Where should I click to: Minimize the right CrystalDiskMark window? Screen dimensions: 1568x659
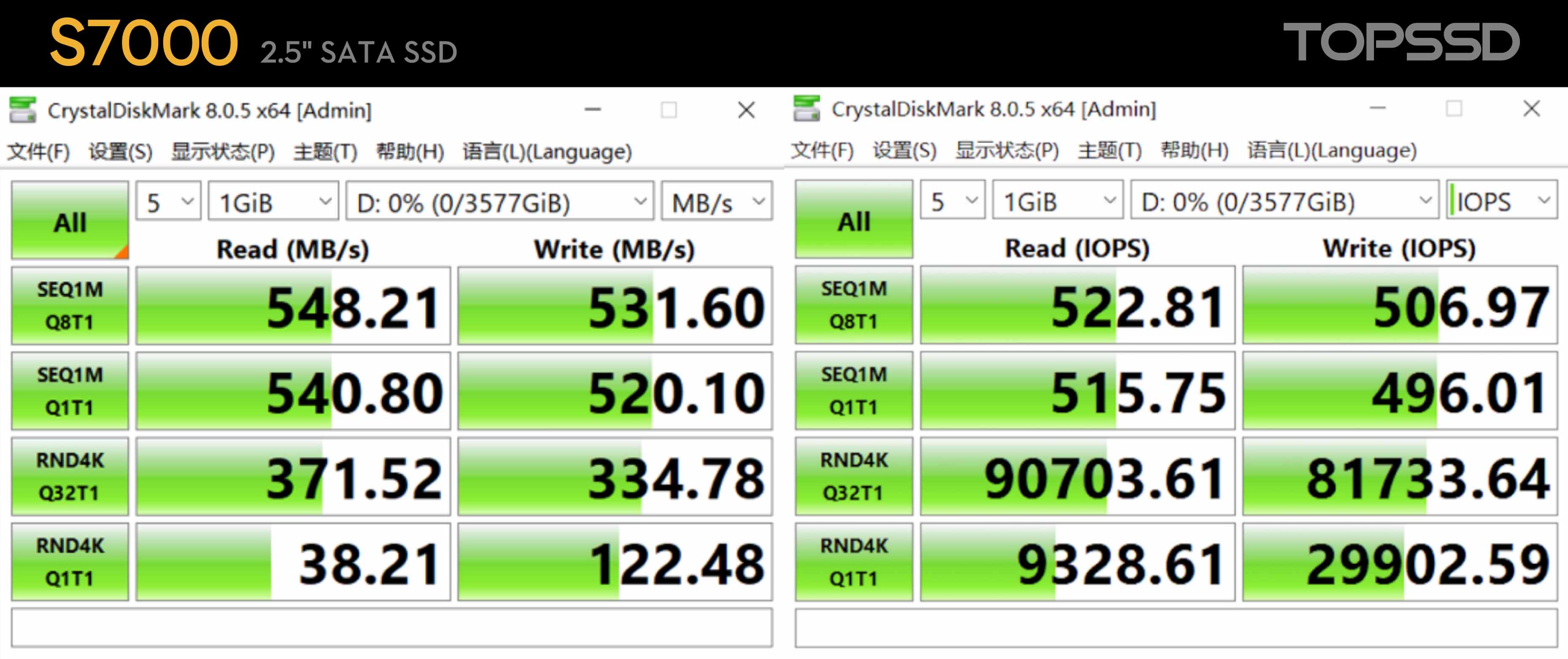1377,108
